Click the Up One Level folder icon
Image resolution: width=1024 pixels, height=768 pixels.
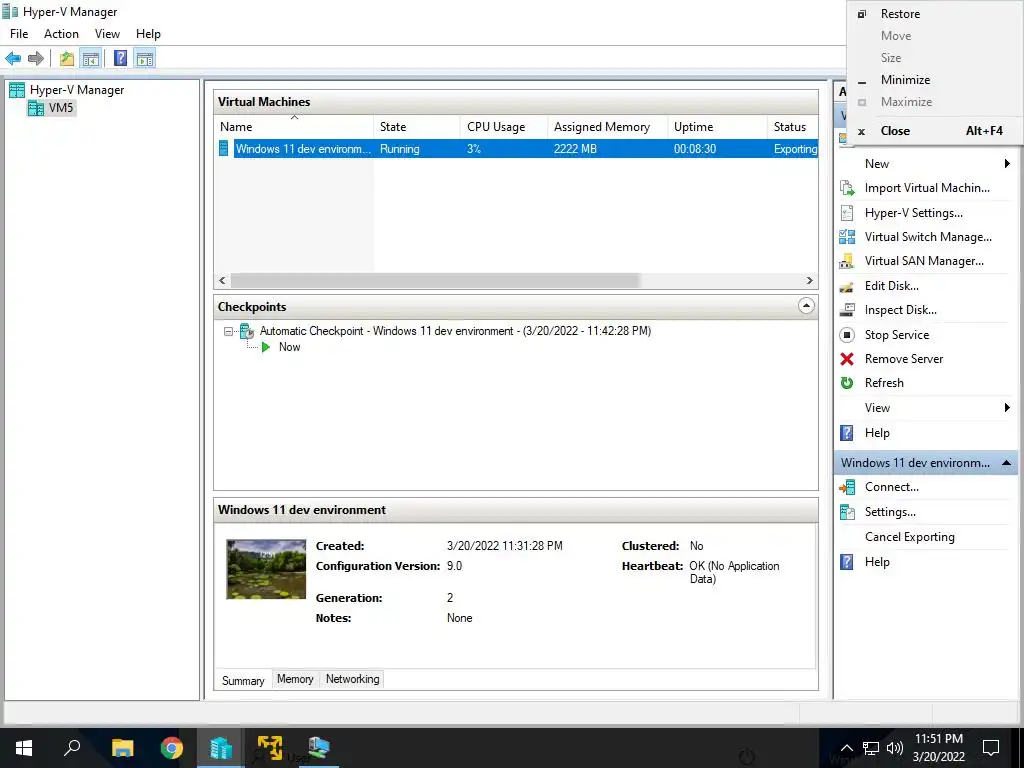point(67,59)
